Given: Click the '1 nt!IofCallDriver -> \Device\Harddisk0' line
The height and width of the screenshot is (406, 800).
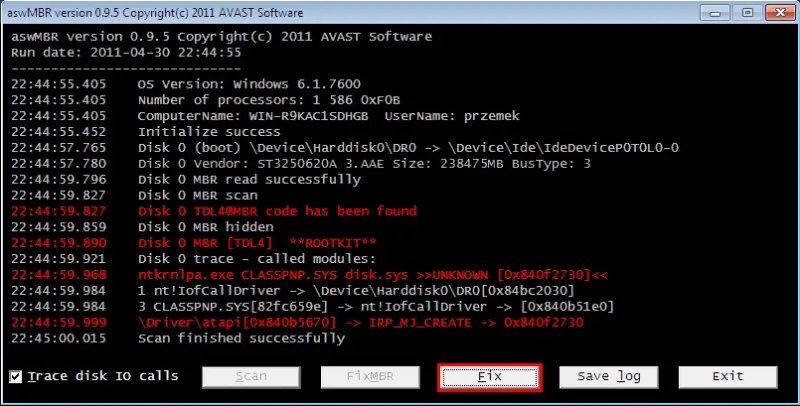Looking at the screenshot, I should [293, 291].
